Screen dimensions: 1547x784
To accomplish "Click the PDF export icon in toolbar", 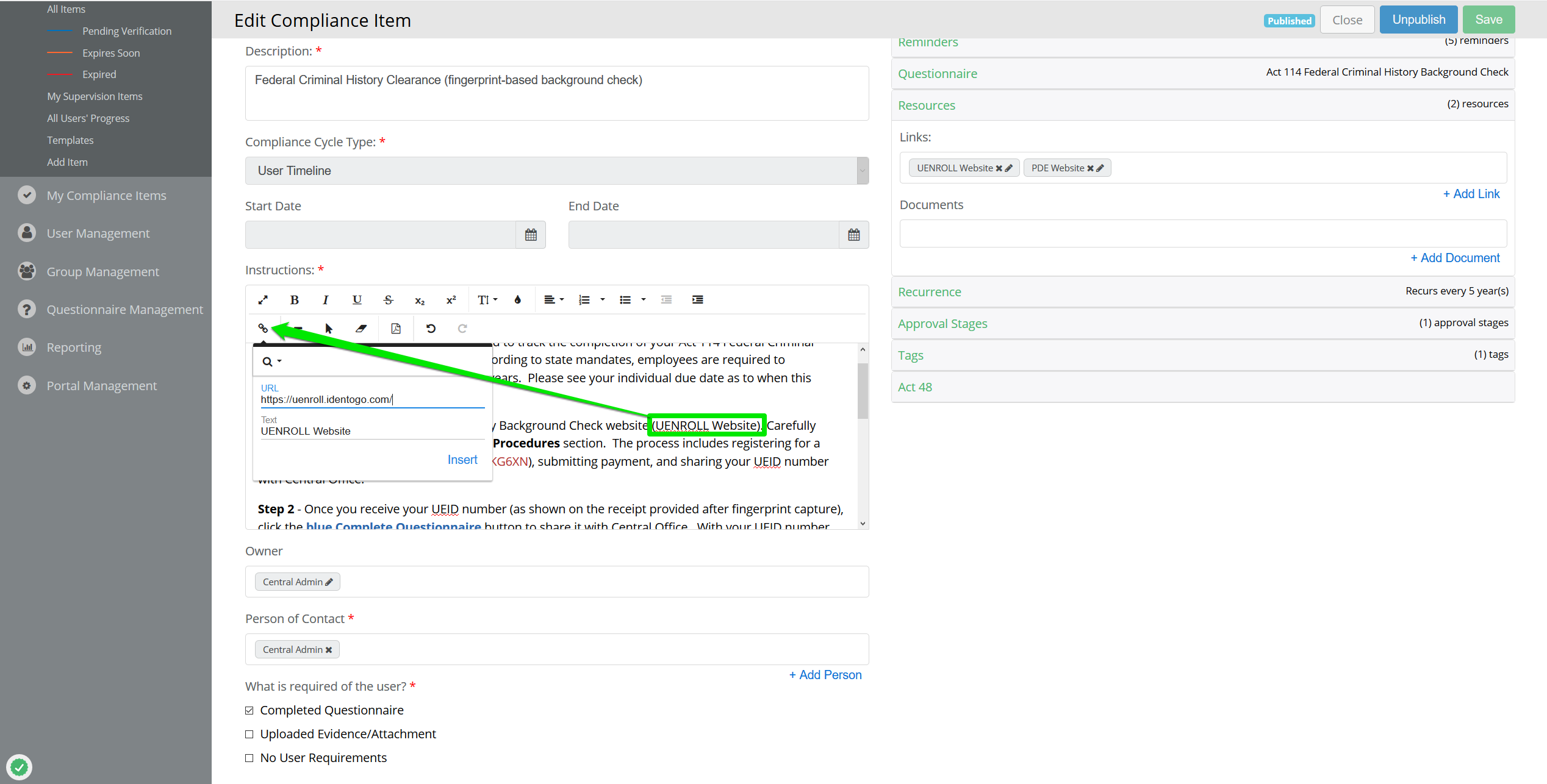I will tap(396, 329).
